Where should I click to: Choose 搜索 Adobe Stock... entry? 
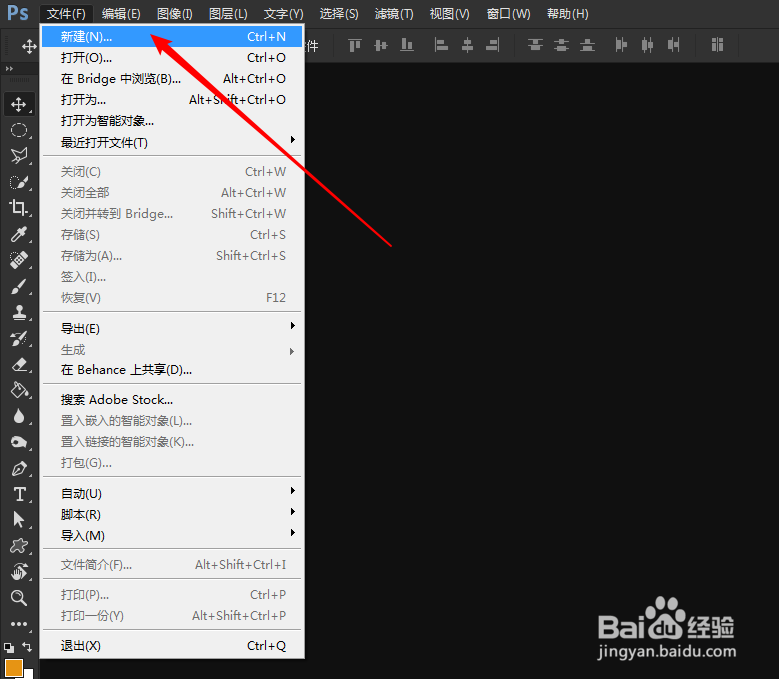171,399
